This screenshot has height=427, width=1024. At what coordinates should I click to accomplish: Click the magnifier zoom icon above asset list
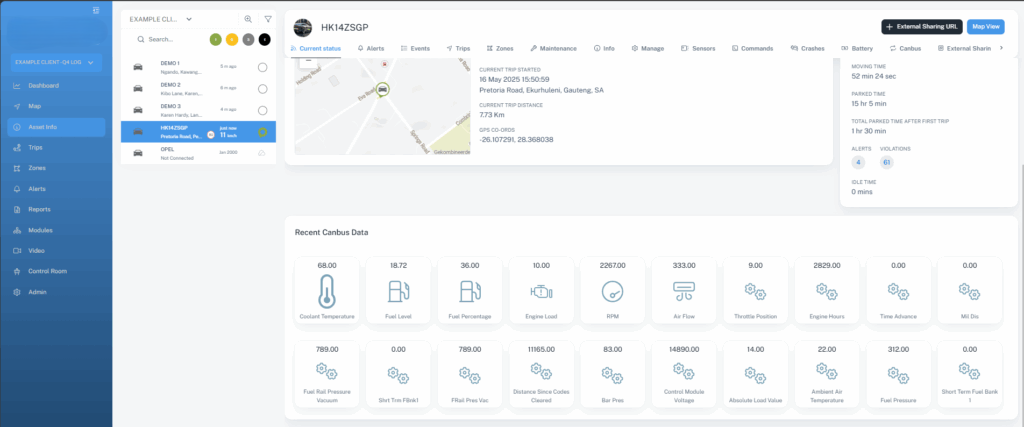point(248,19)
